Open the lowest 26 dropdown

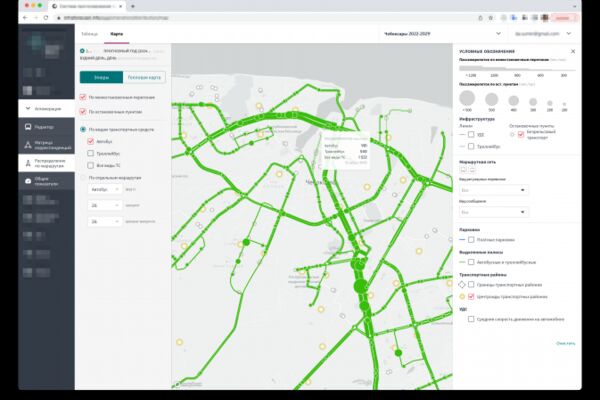(105, 222)
